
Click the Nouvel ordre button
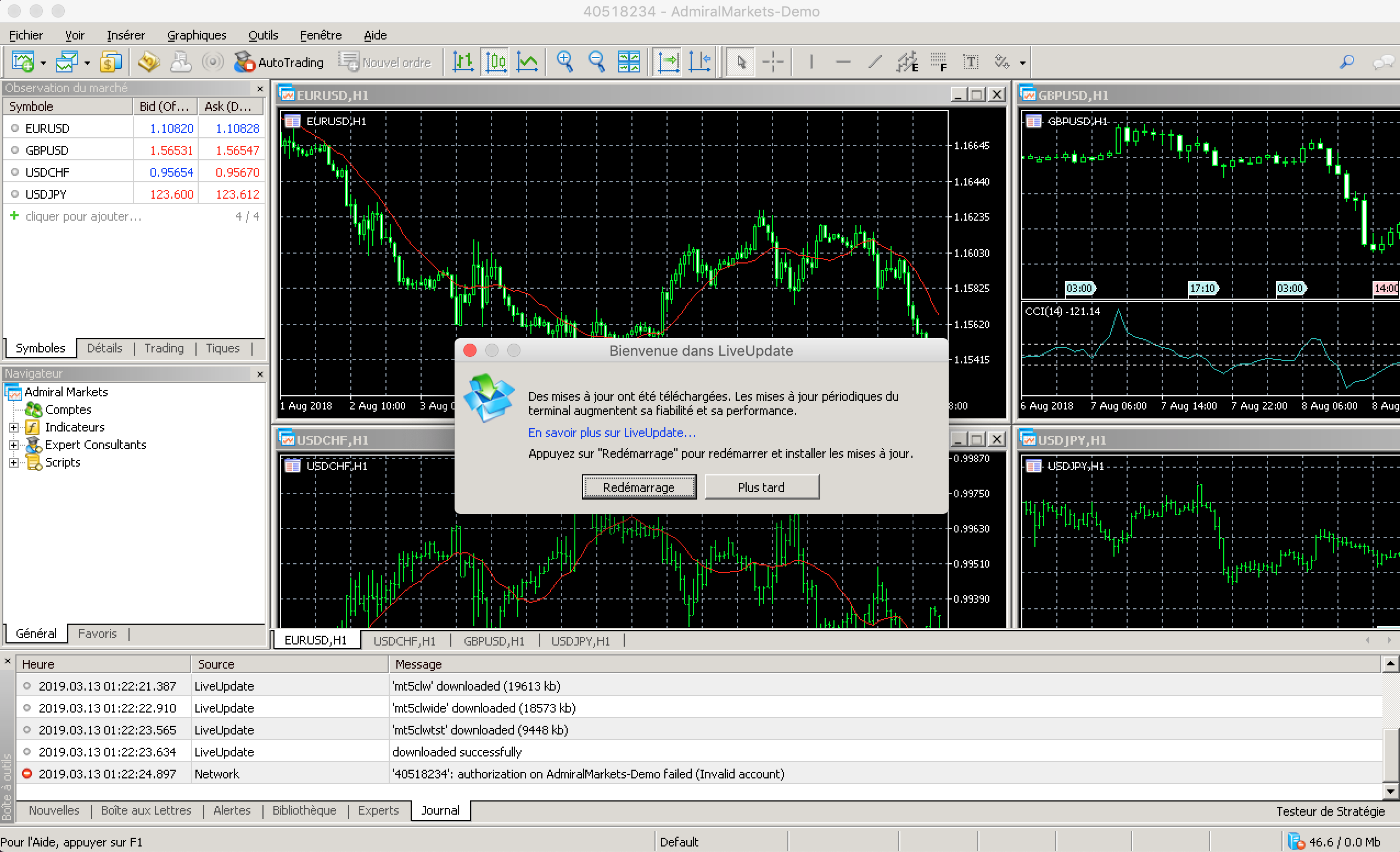point(385,62)
